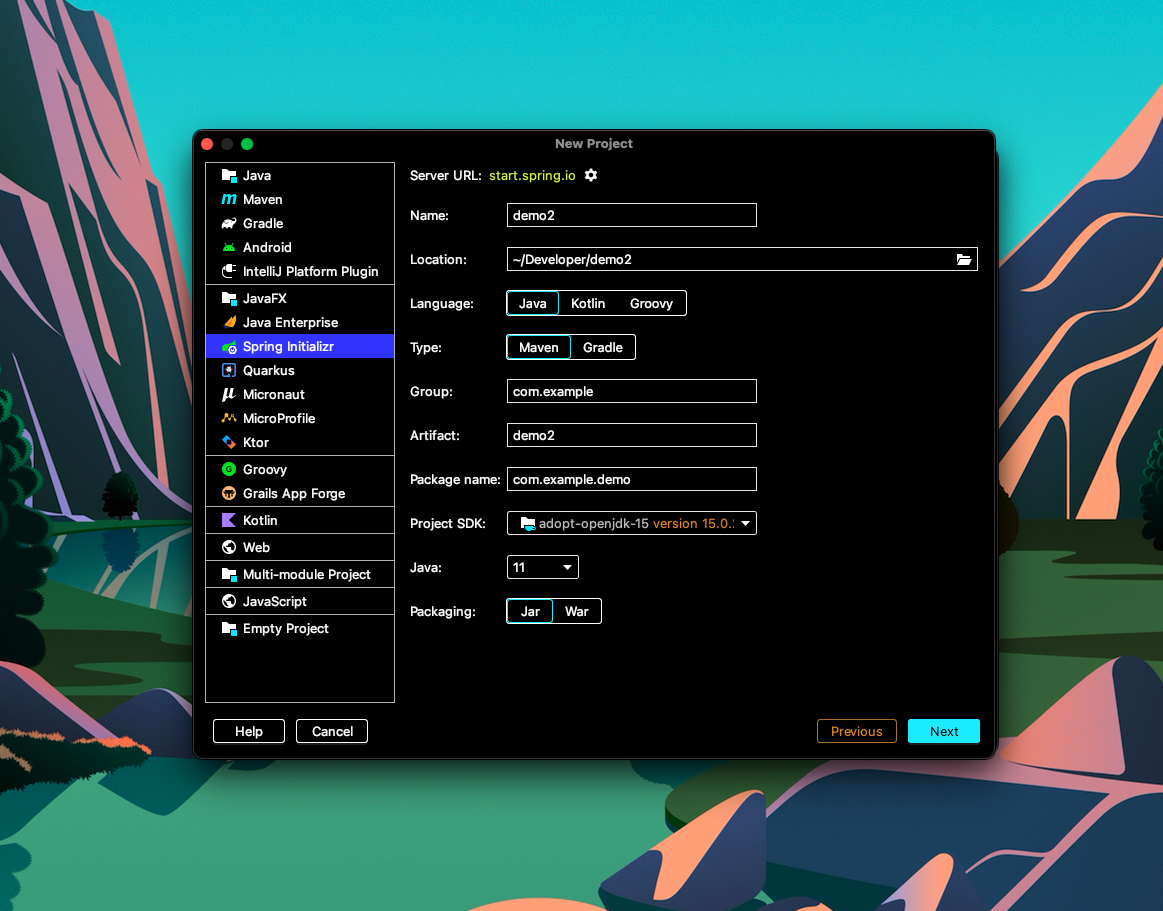Click the MicroProfile icon
Screen dimensions: 1163x911
(229, 418)
